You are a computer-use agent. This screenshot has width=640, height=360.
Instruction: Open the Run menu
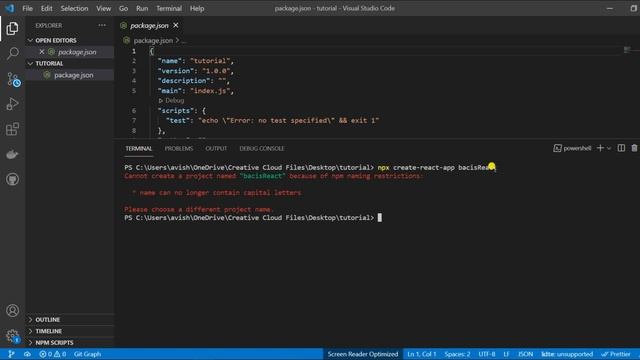click(142, 8)
